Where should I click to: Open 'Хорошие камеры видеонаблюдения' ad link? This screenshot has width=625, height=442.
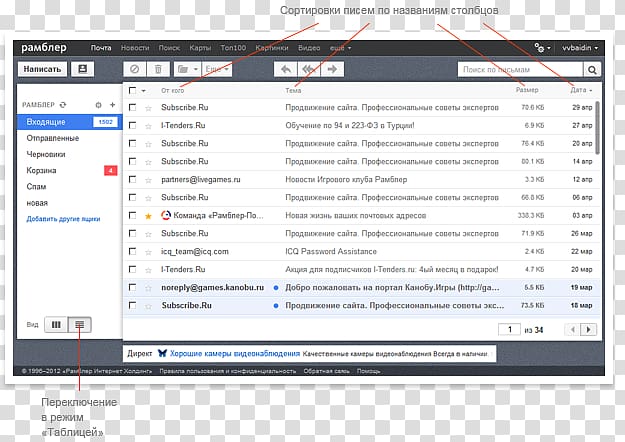pyautogui.click(x=235, y=354)
